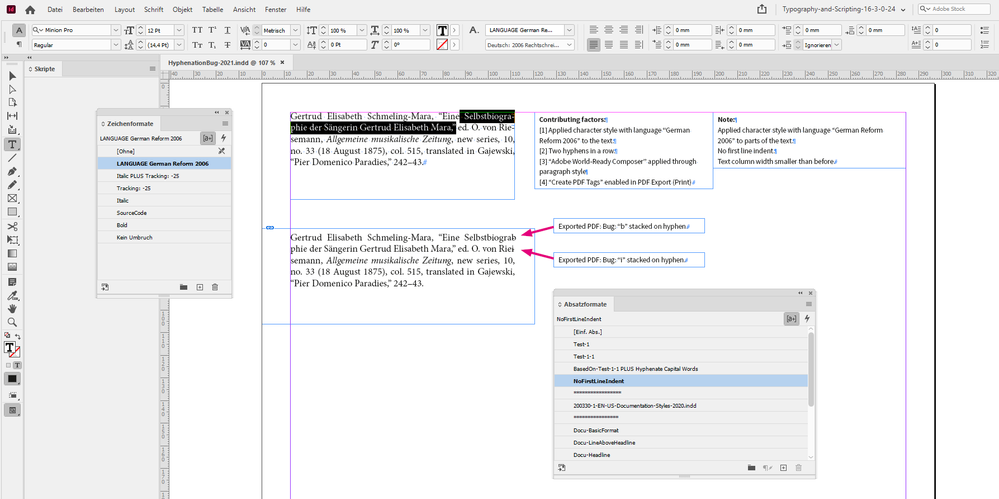Image resolution: width=999 pixels, height=499 pixels.
Task: Open the font size 12 Pt dropdown
Action: tap(179, 30)
